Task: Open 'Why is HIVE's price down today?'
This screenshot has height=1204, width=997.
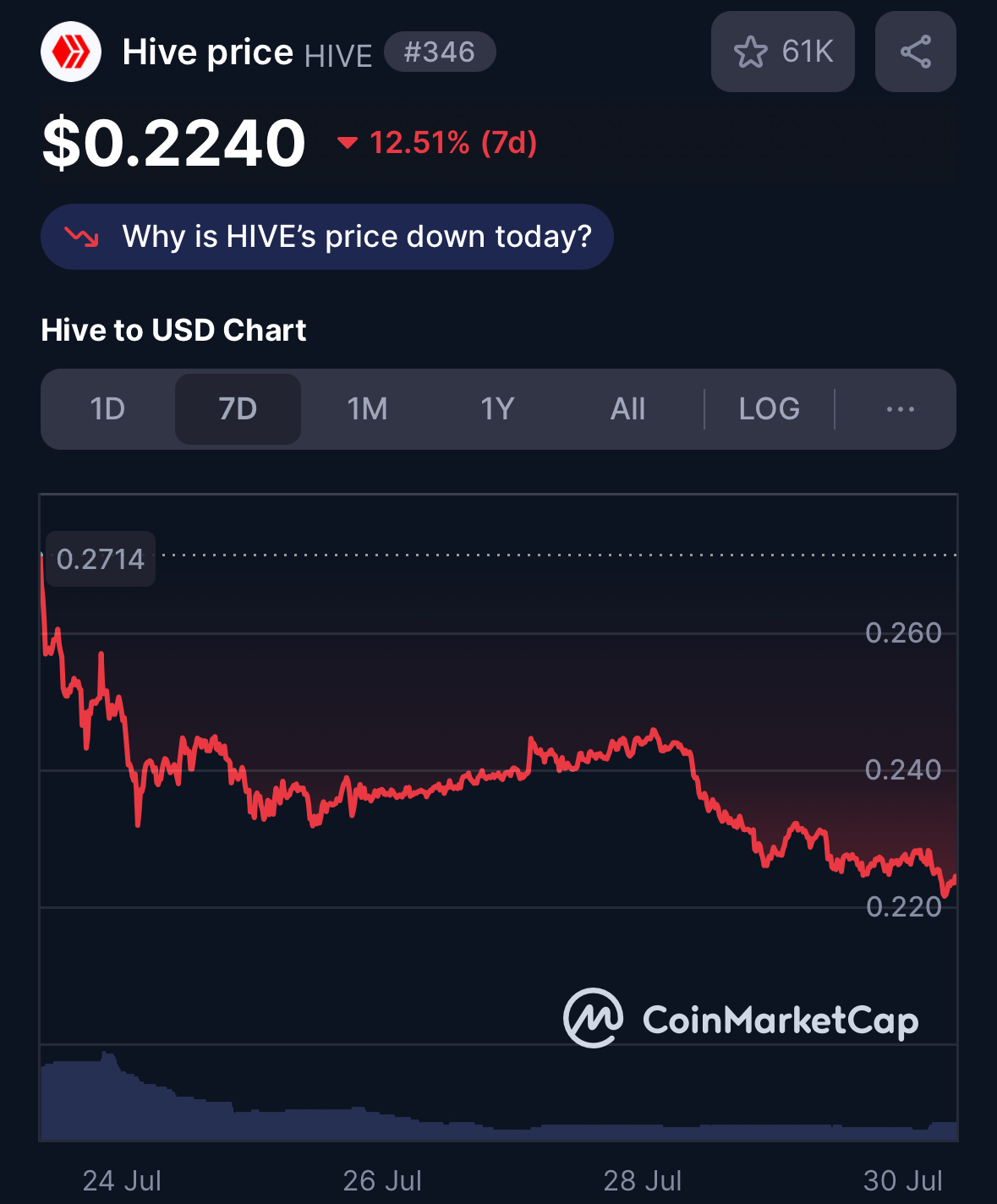Action: pyautogui.click(x=326, y=237)
